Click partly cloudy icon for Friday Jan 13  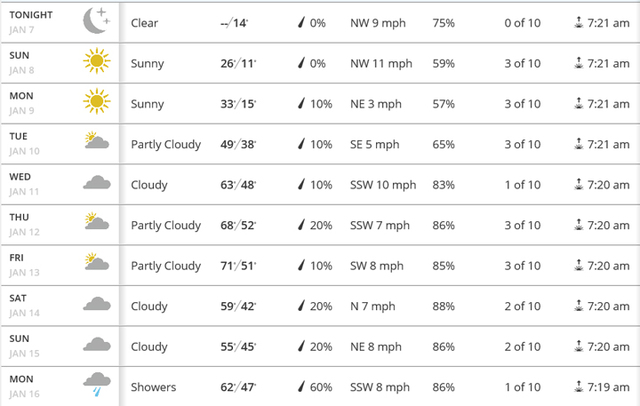(x=97, y=261)
